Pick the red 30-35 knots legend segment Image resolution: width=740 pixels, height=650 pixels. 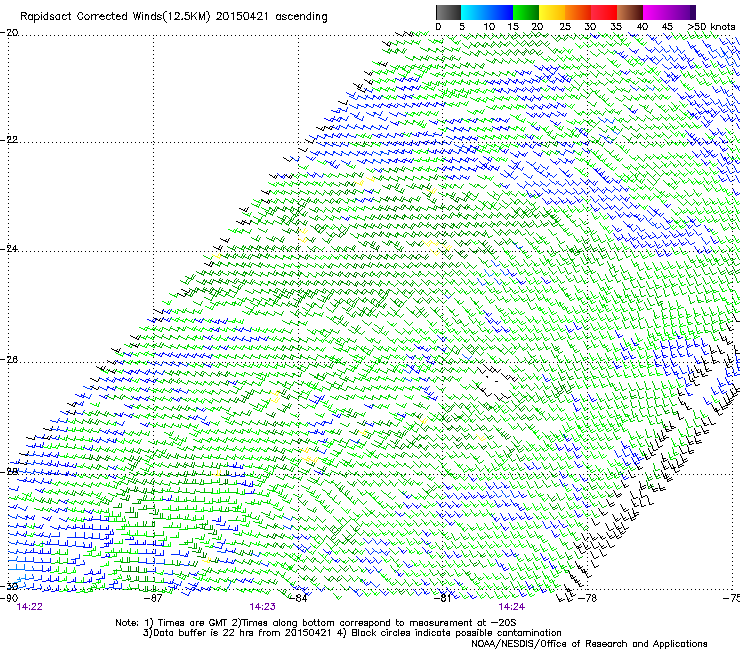[x=604, y=12]
